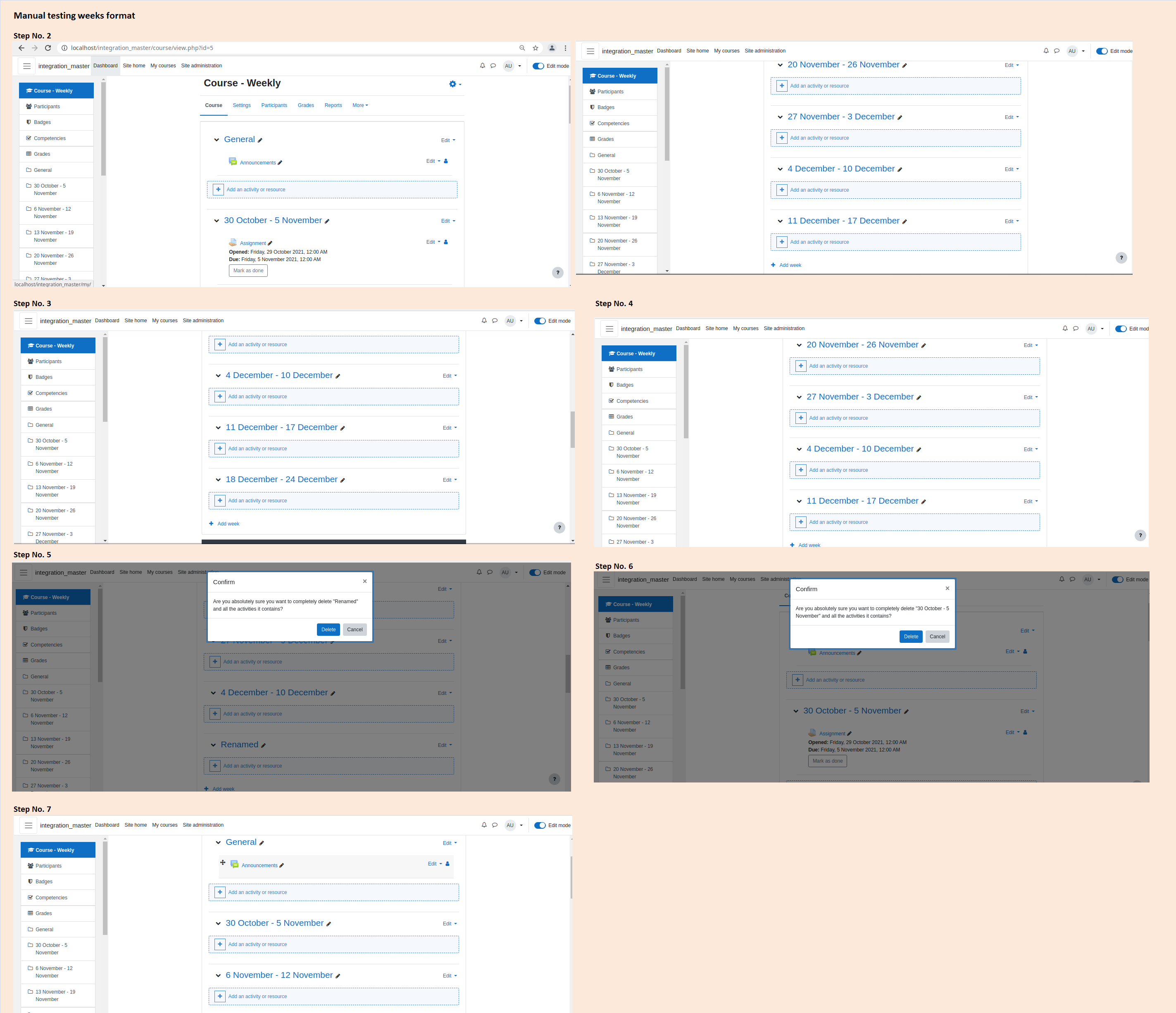This screenshot has height=1013, width=1176.
Task: Open the hamburger menu in the Step No. 7 screenshot
Action: [29, 825]
